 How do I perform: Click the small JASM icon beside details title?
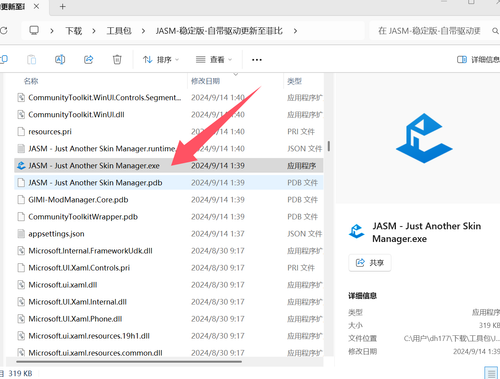(357, 232)
